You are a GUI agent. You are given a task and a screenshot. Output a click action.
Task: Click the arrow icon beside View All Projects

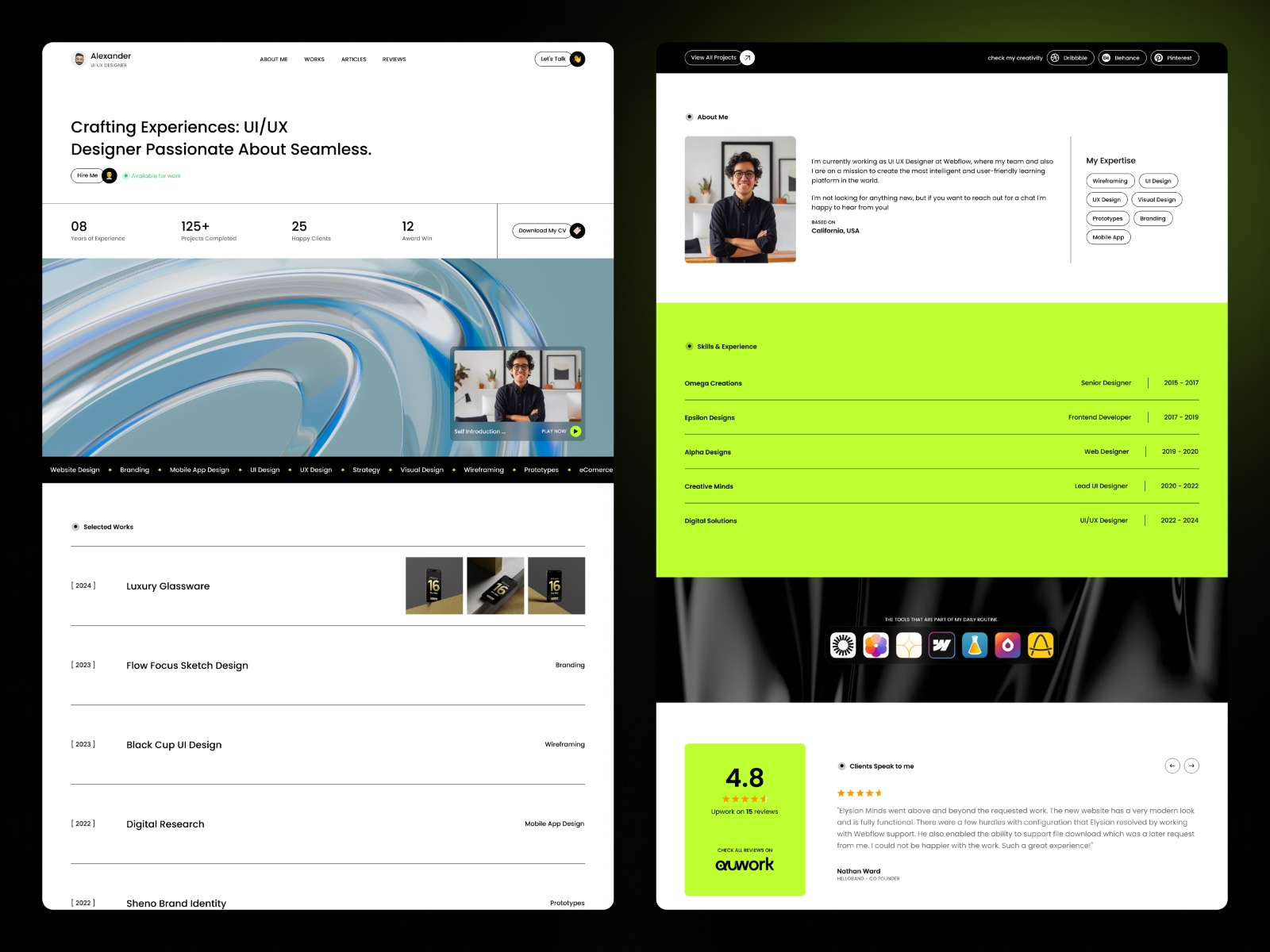tap(747, 58)
